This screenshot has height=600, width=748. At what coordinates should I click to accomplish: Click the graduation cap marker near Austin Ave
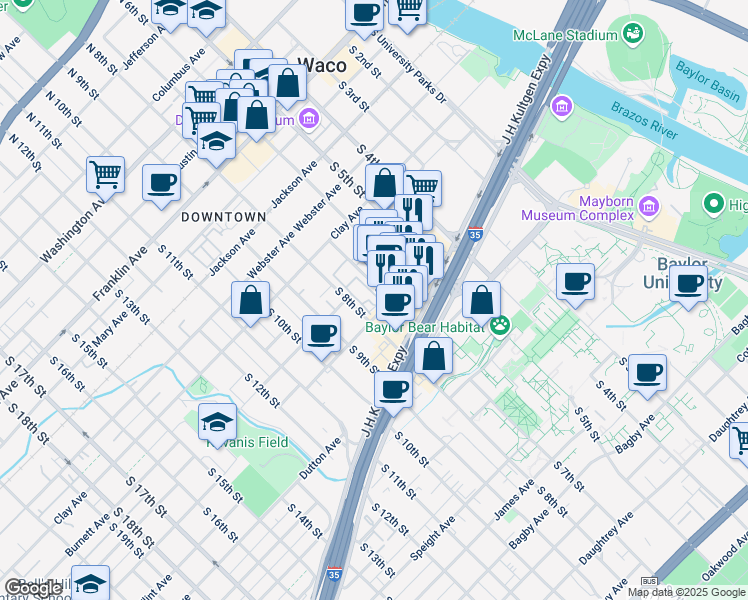tap(217, 144)
